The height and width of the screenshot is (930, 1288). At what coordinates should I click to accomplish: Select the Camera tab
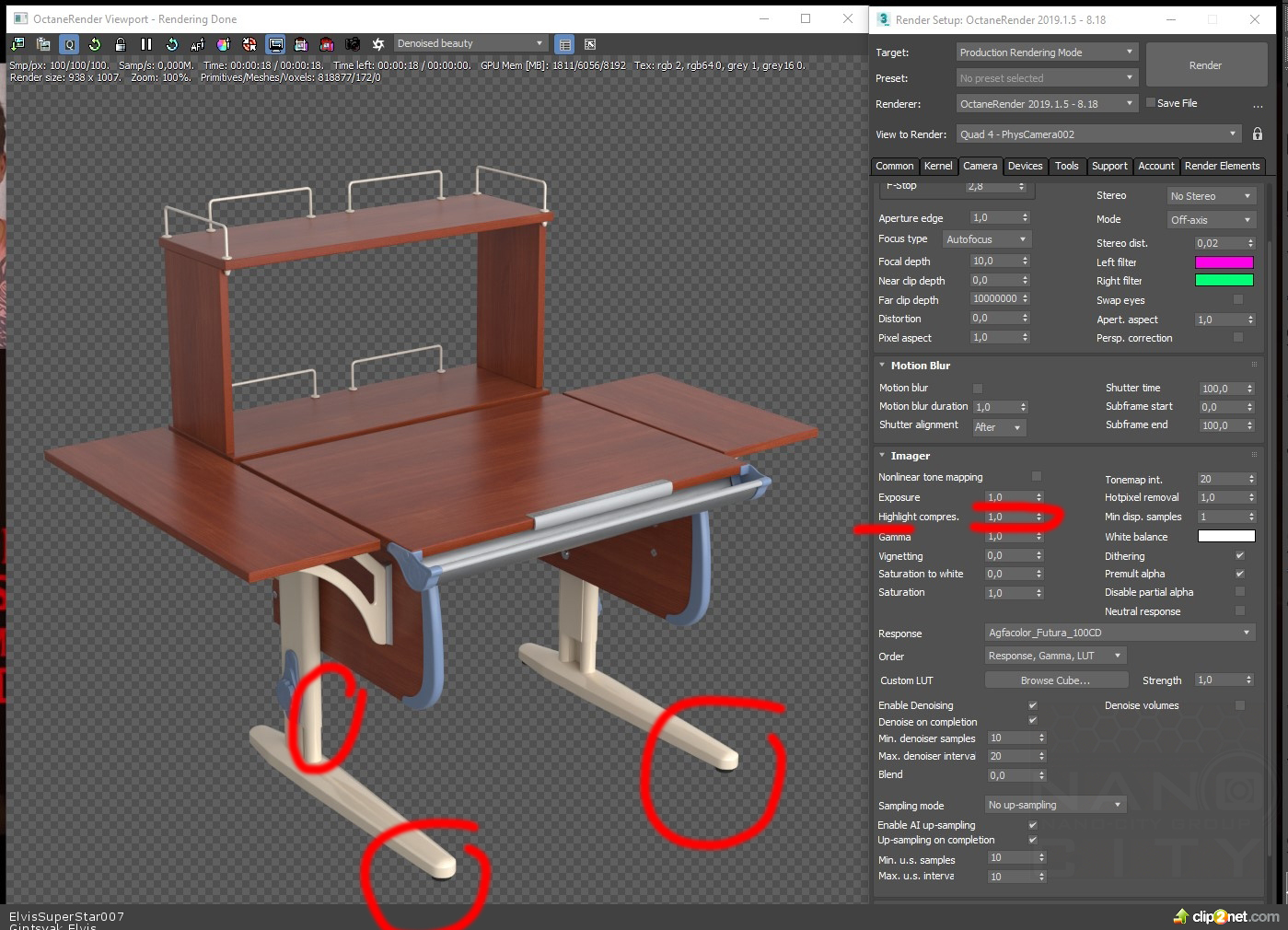pyautogui.click(x=981, y=166)
